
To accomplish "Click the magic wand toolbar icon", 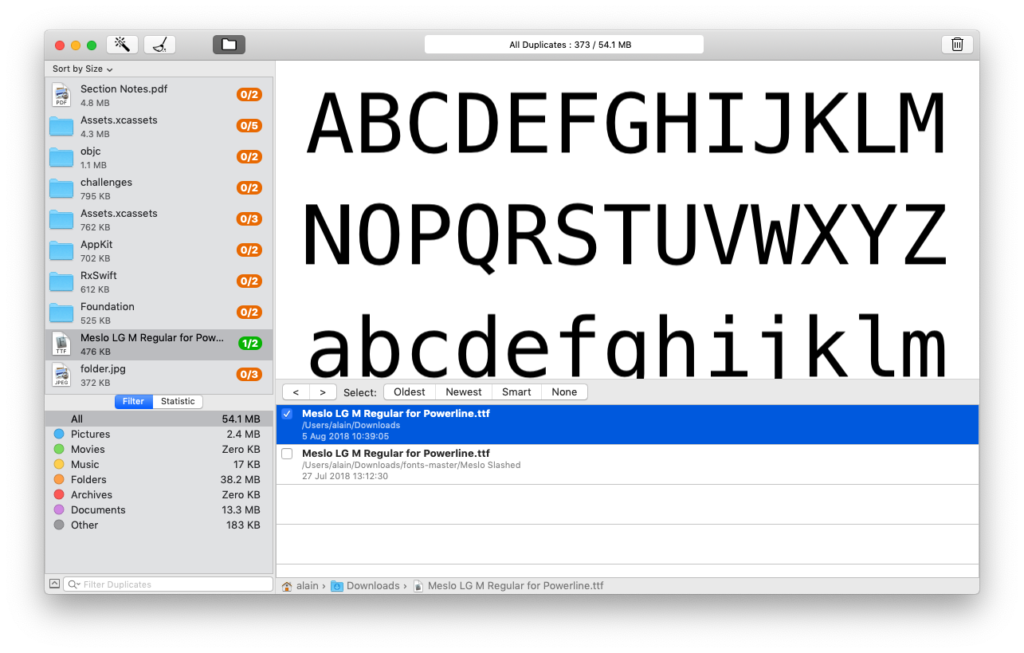I will (x=122, y=44).
